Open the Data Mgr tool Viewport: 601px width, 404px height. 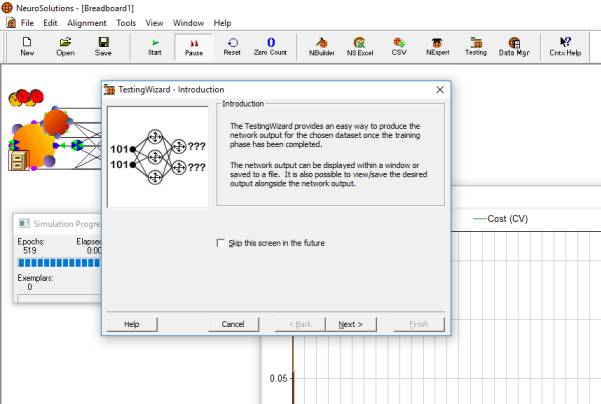coord(514,46)
